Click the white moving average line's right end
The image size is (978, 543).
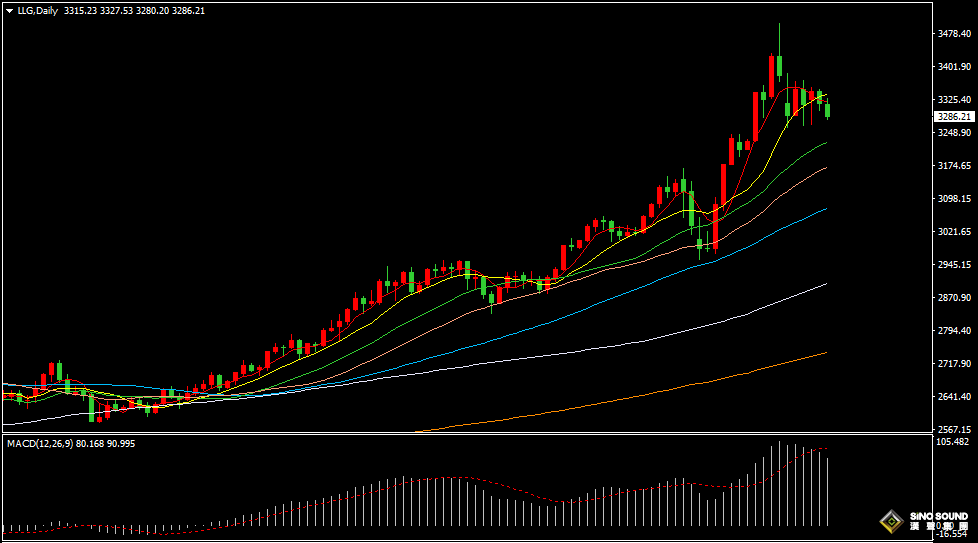[x=825, y=284]
